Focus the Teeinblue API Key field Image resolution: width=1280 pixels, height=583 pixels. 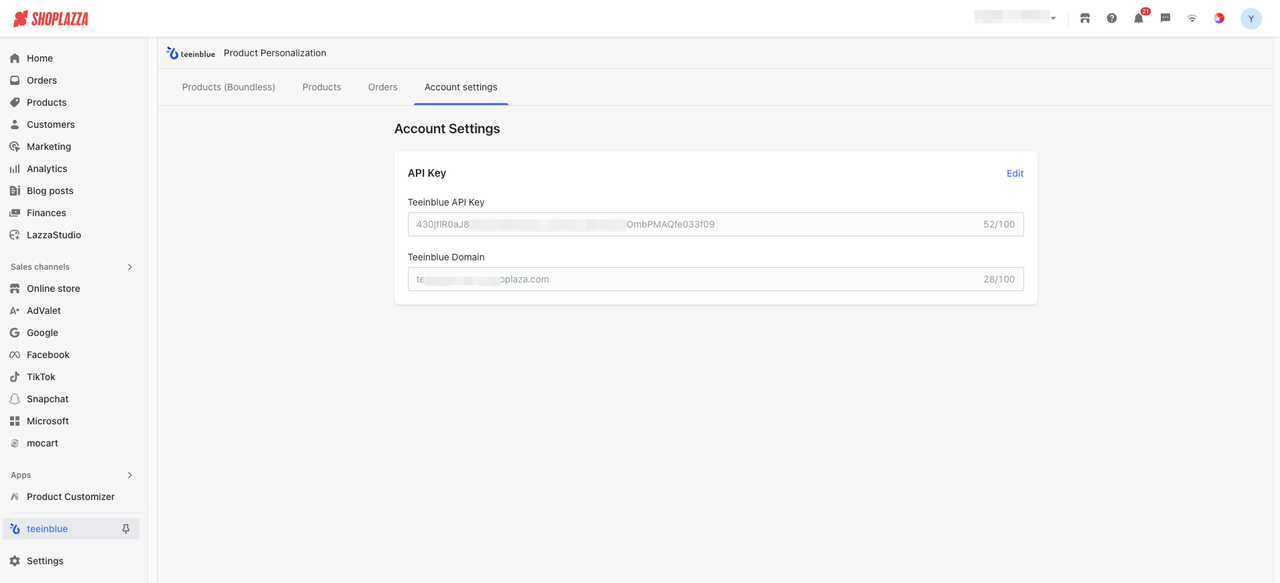pyautogui.click(x=716, y=224)
